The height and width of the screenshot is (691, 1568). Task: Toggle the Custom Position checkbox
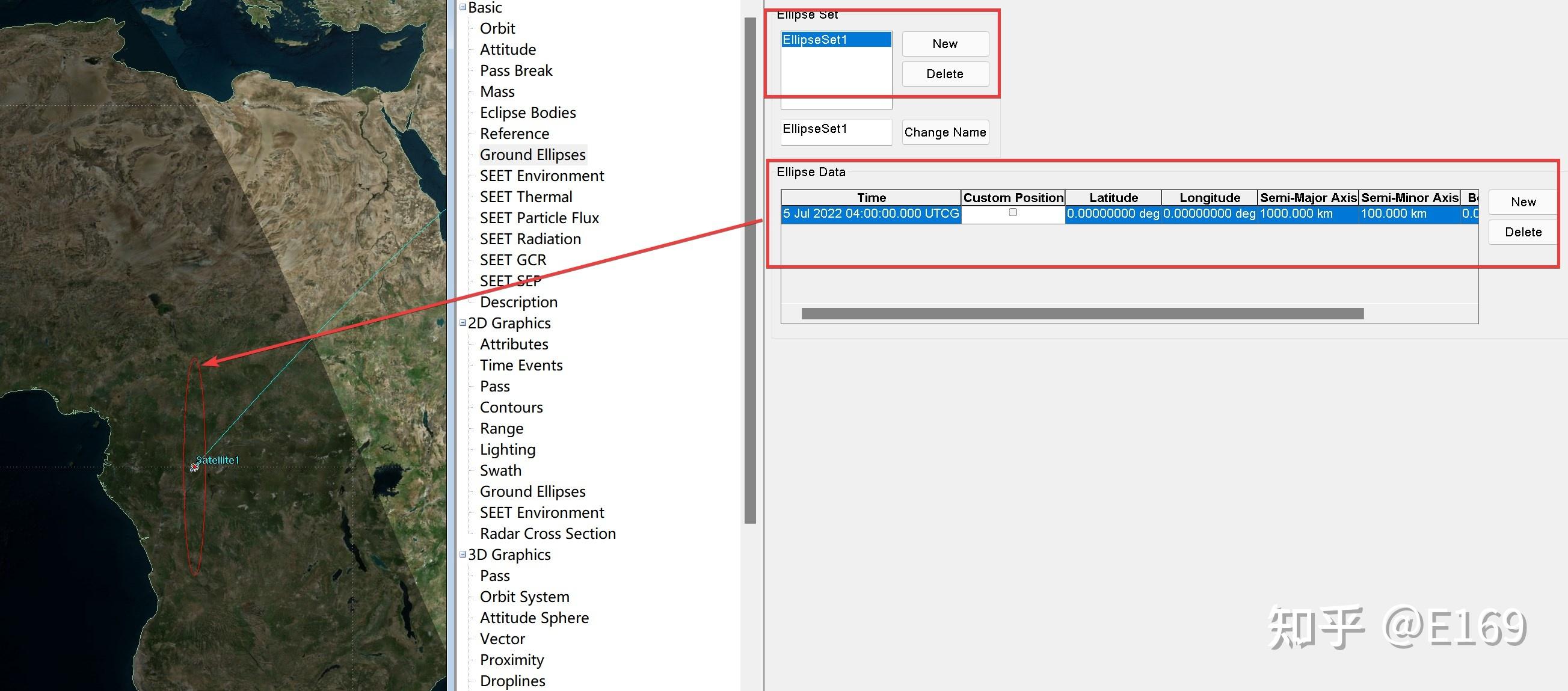pos(1013,212)
